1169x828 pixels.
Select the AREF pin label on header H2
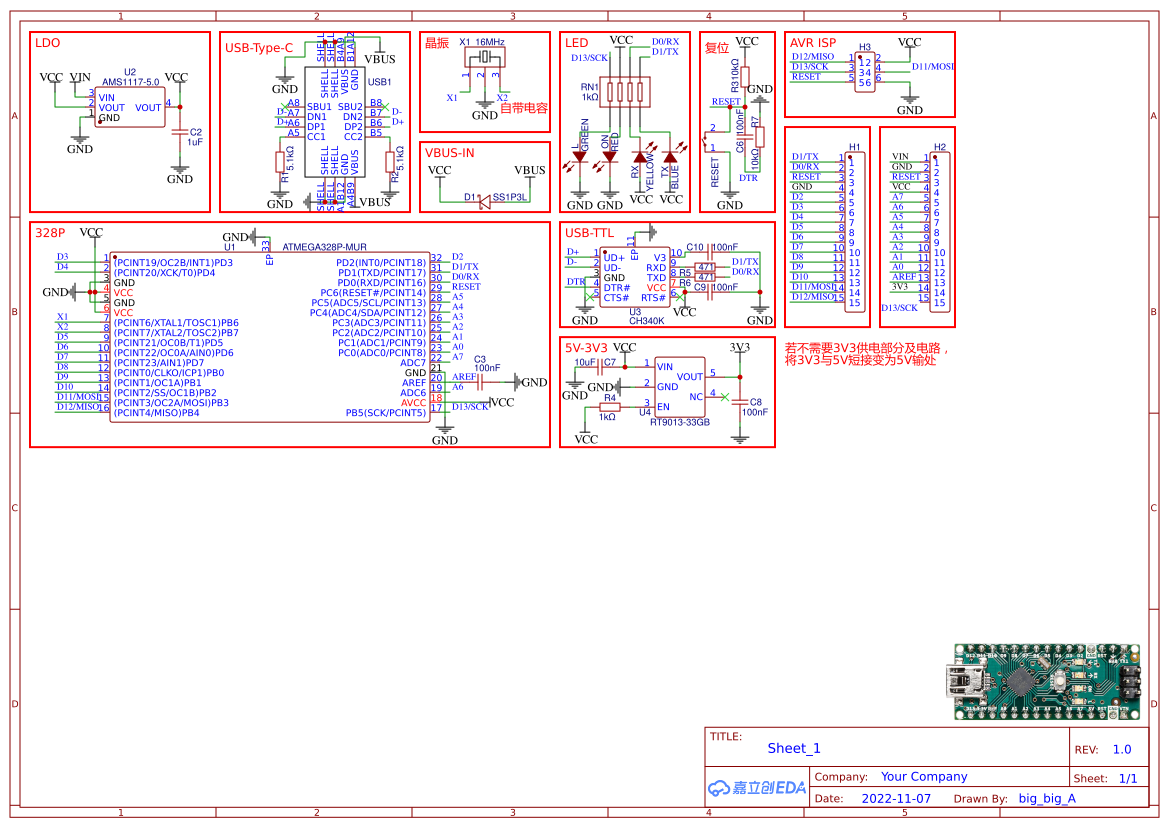(x=906, y=277)
